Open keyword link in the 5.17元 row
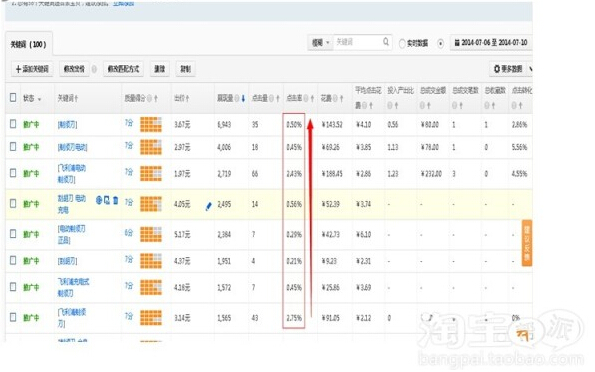595x372 pixels. (x=71, y=234)
